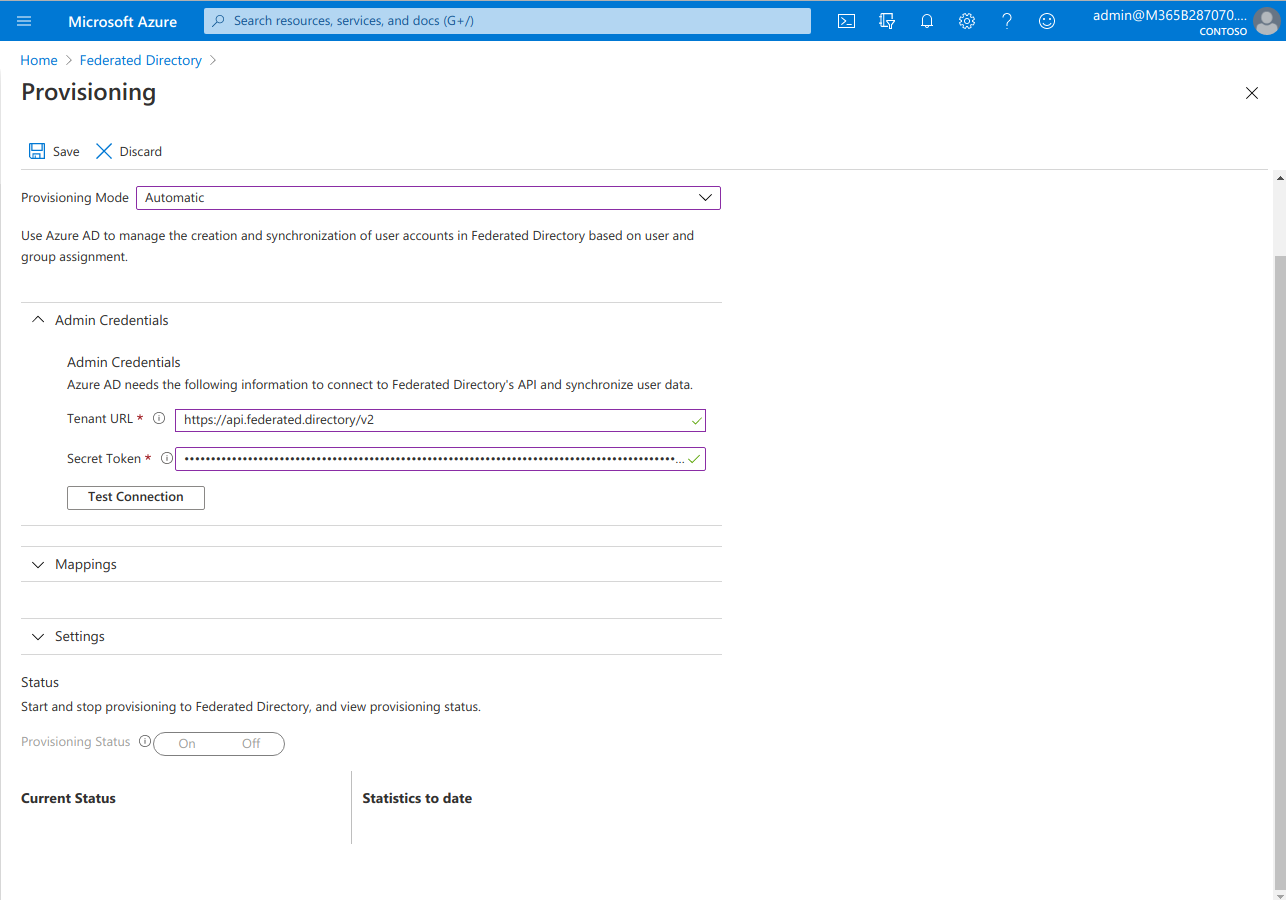Viewport: 1286px width, 900px height.
Task: Open Azure Cloud Shell
Action: [846, 20]
